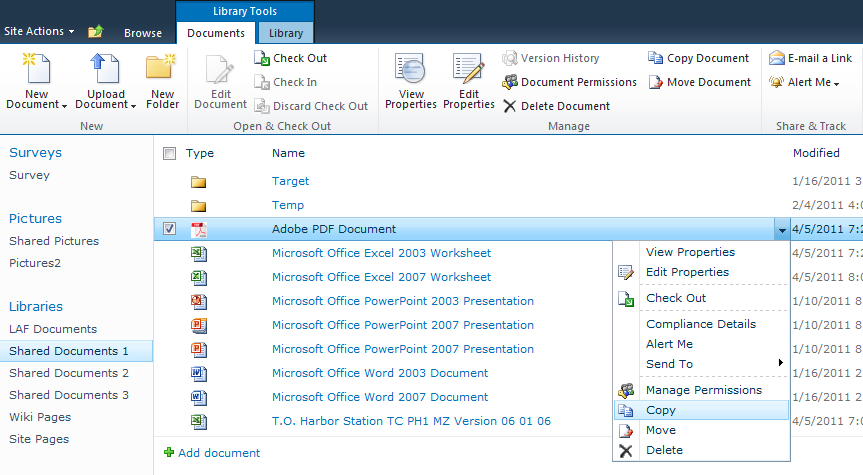Select the Documents ribbon tab
863x475 pixels.
coord(216,33)
